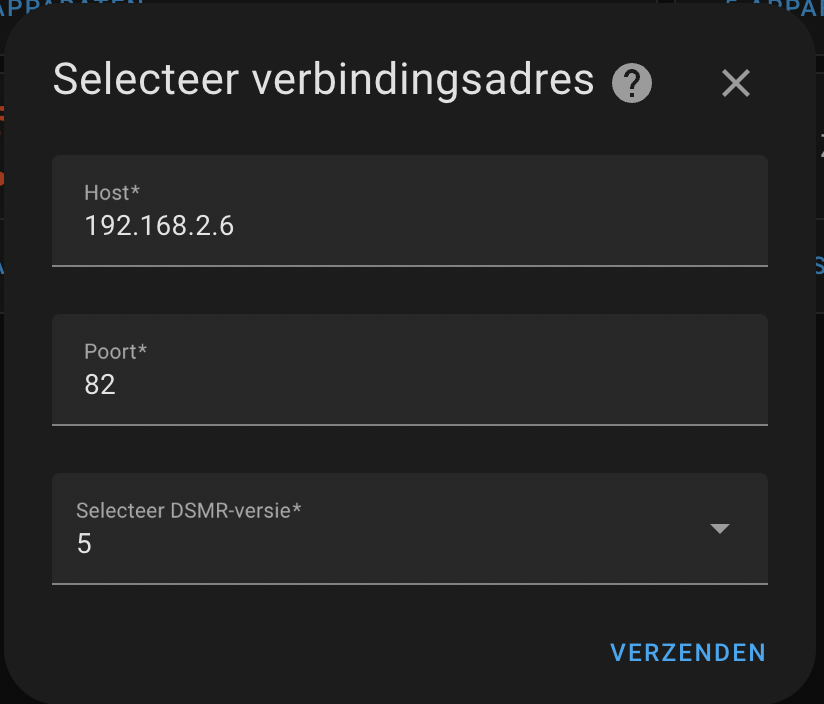Click the underline below the Host field

coord(410,266)
